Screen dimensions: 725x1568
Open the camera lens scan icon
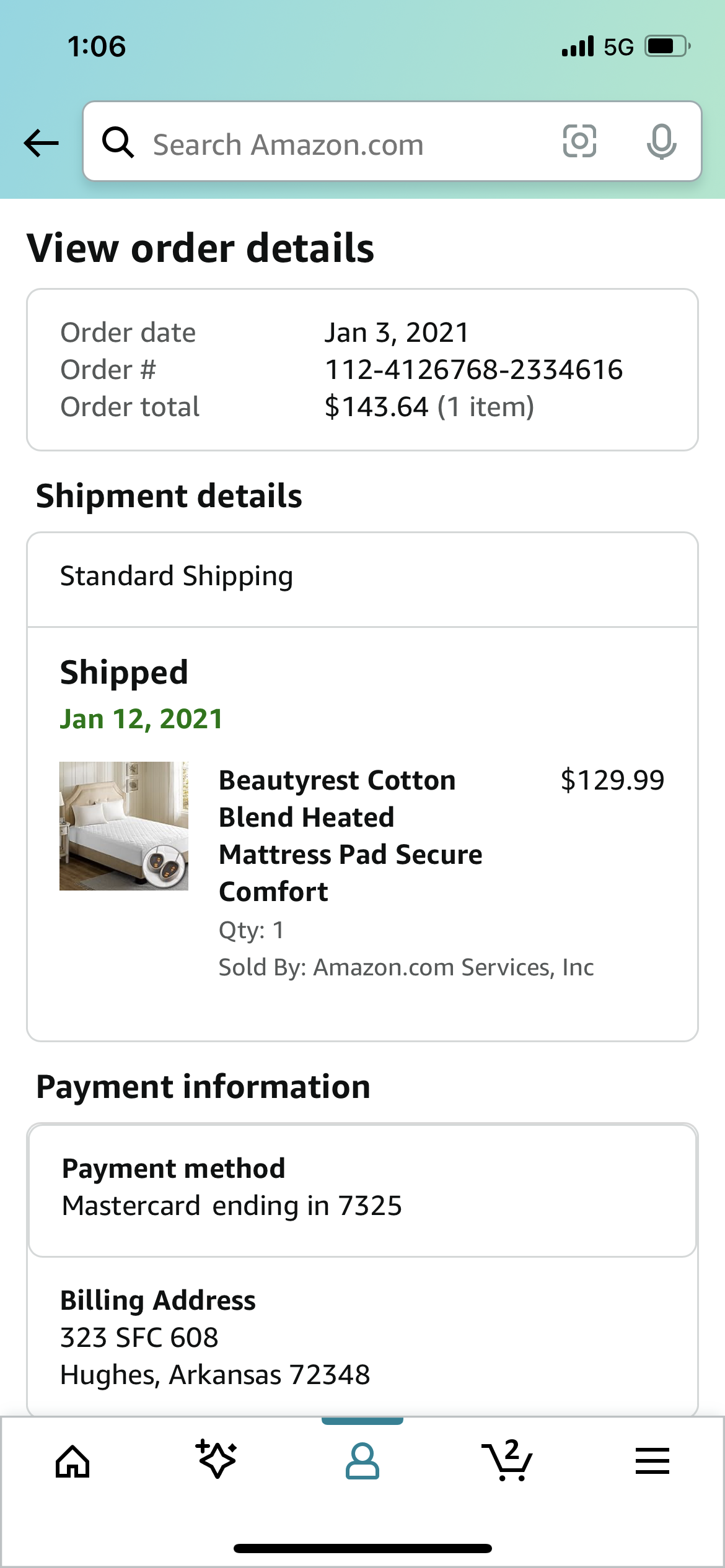tap(579, 141)
